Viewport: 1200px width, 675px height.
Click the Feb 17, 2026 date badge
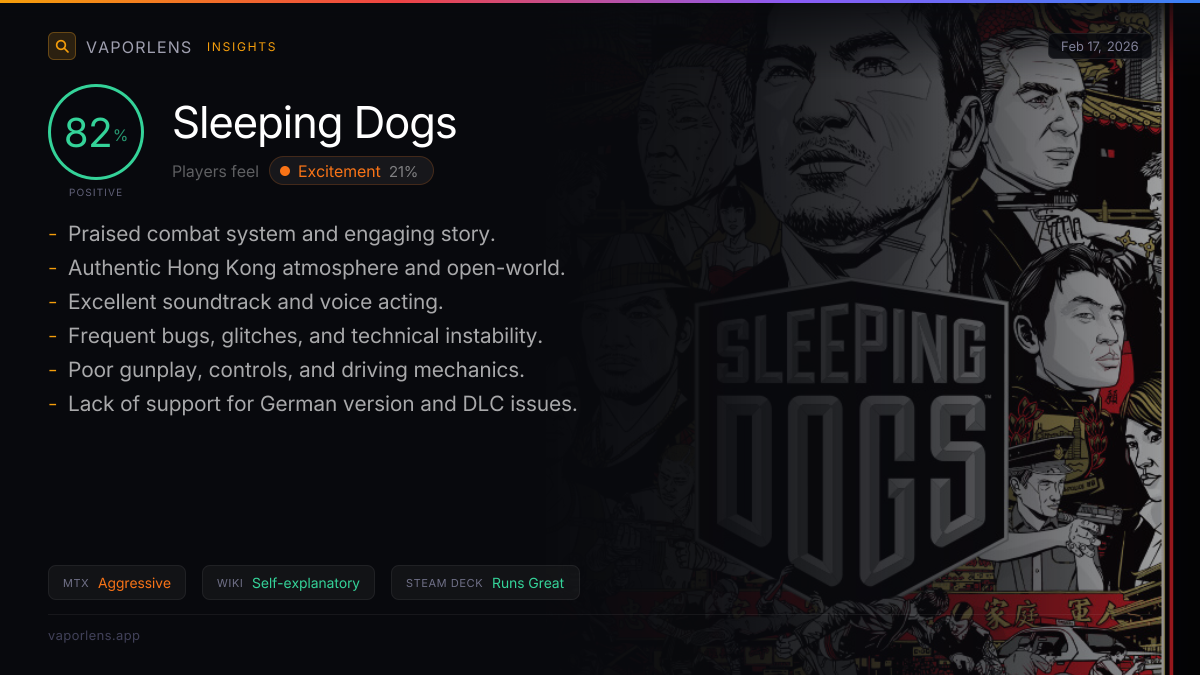1099,46
